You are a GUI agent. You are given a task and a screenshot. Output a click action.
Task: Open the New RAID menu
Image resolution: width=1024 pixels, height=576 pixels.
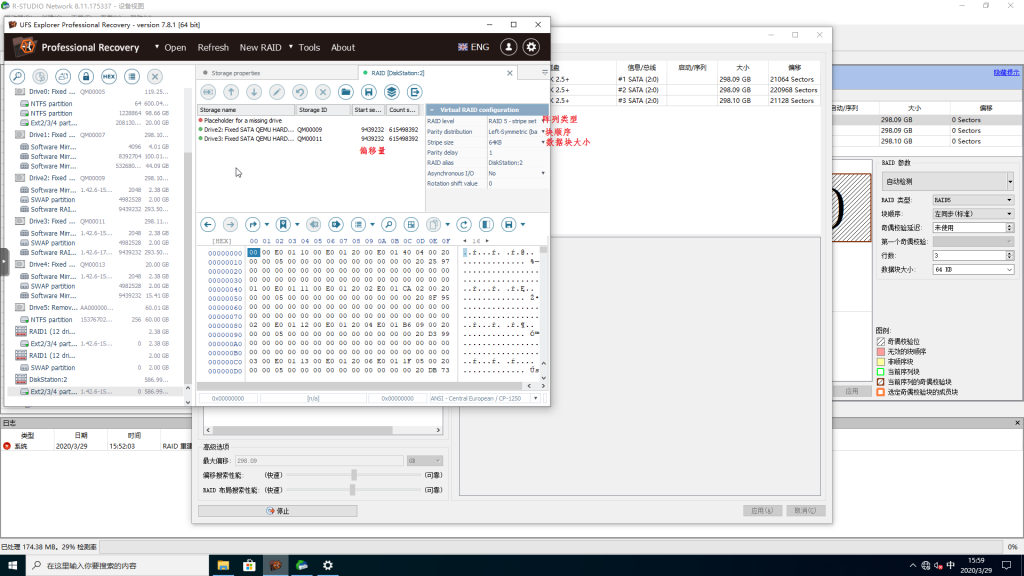[x=261, y=47]
